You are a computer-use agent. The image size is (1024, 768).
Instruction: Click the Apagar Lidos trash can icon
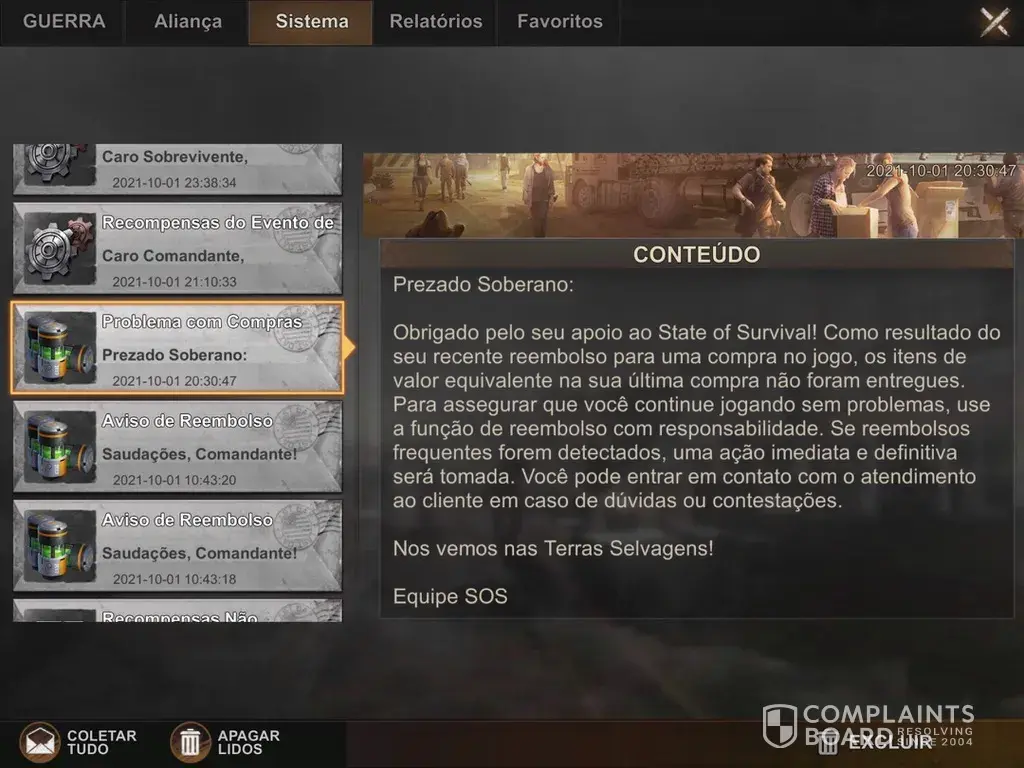pos(190,743)
